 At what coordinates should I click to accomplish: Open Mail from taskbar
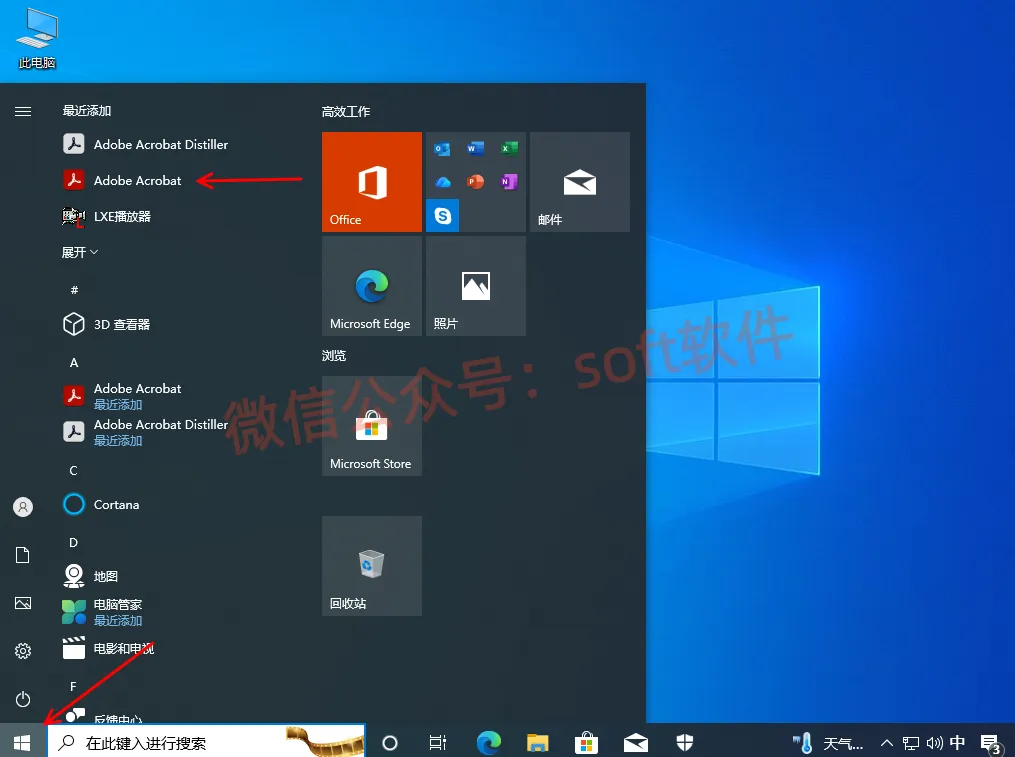pyautogui.click(x=636, y=743)
